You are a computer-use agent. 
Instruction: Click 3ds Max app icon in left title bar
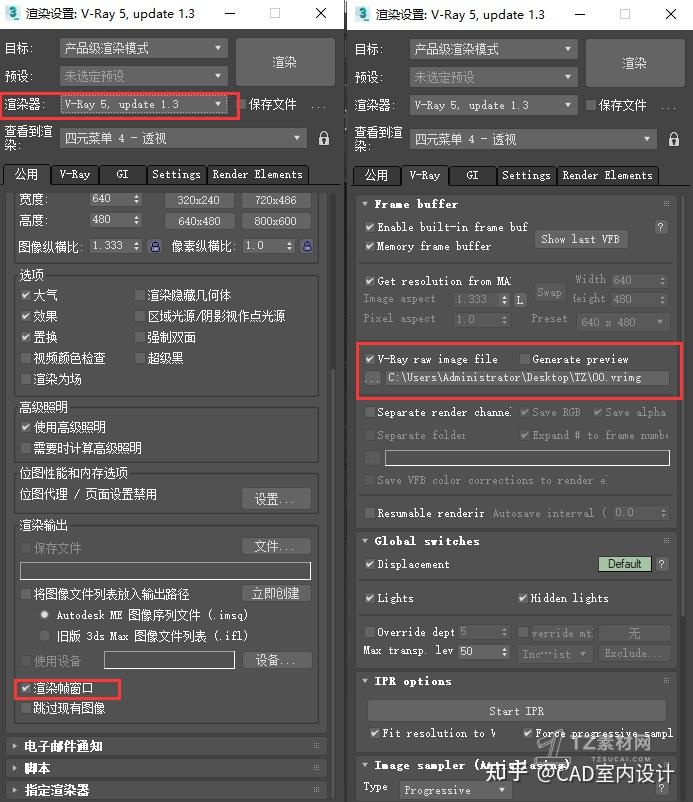[x=12, y=13]
